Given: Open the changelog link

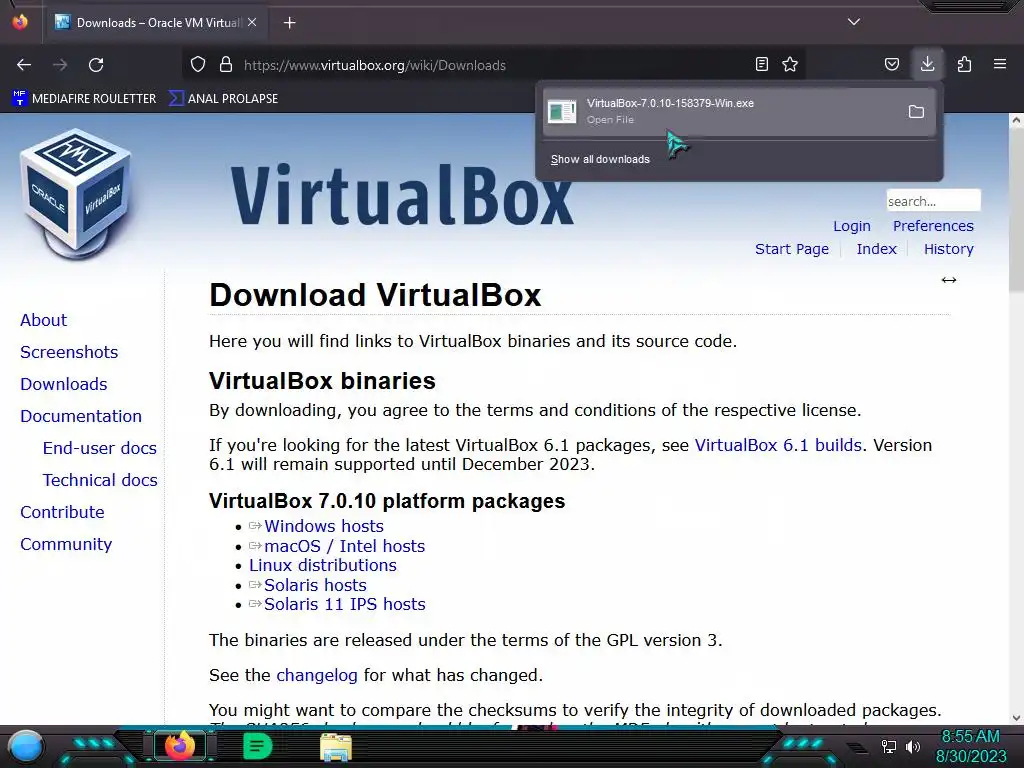Looking at the screenshot, I should [317, 675].
